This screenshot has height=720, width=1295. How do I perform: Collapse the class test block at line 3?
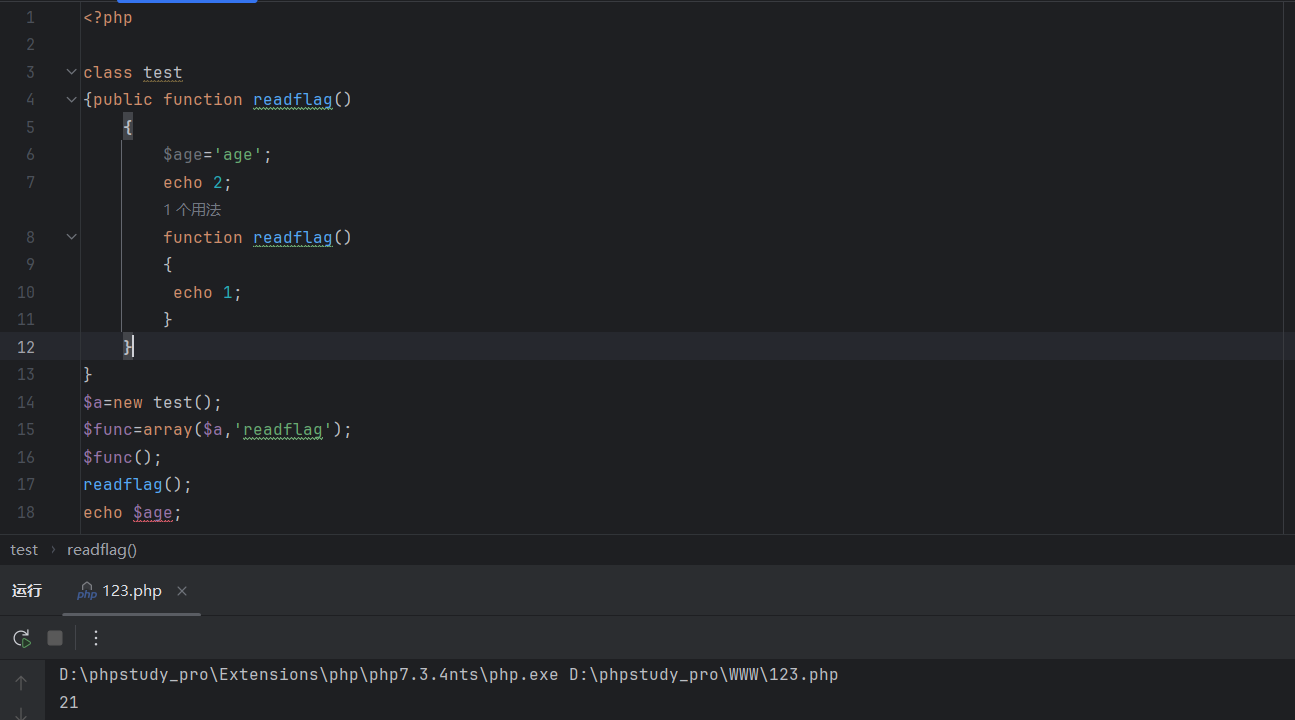(x=71, y=72)
